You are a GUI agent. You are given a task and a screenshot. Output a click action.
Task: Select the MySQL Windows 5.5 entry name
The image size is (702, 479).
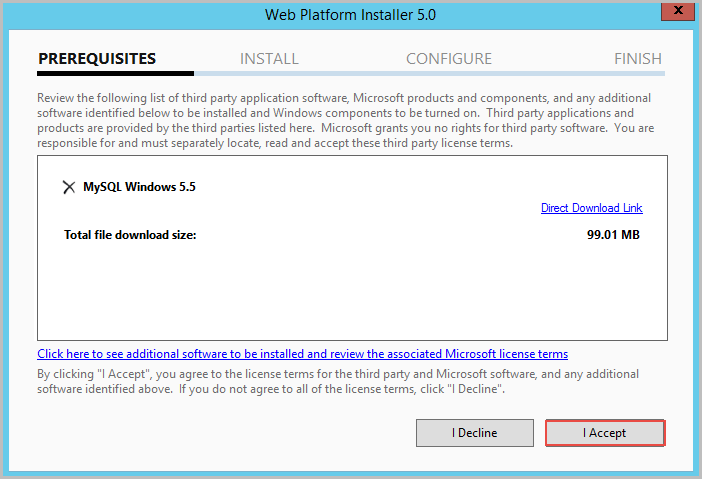[x=139, y=187]
